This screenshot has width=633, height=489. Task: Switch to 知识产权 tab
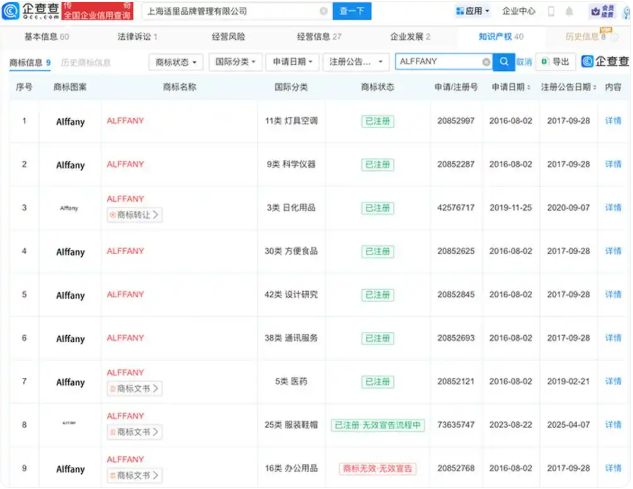pyautogui.click(x=501, y=37)
